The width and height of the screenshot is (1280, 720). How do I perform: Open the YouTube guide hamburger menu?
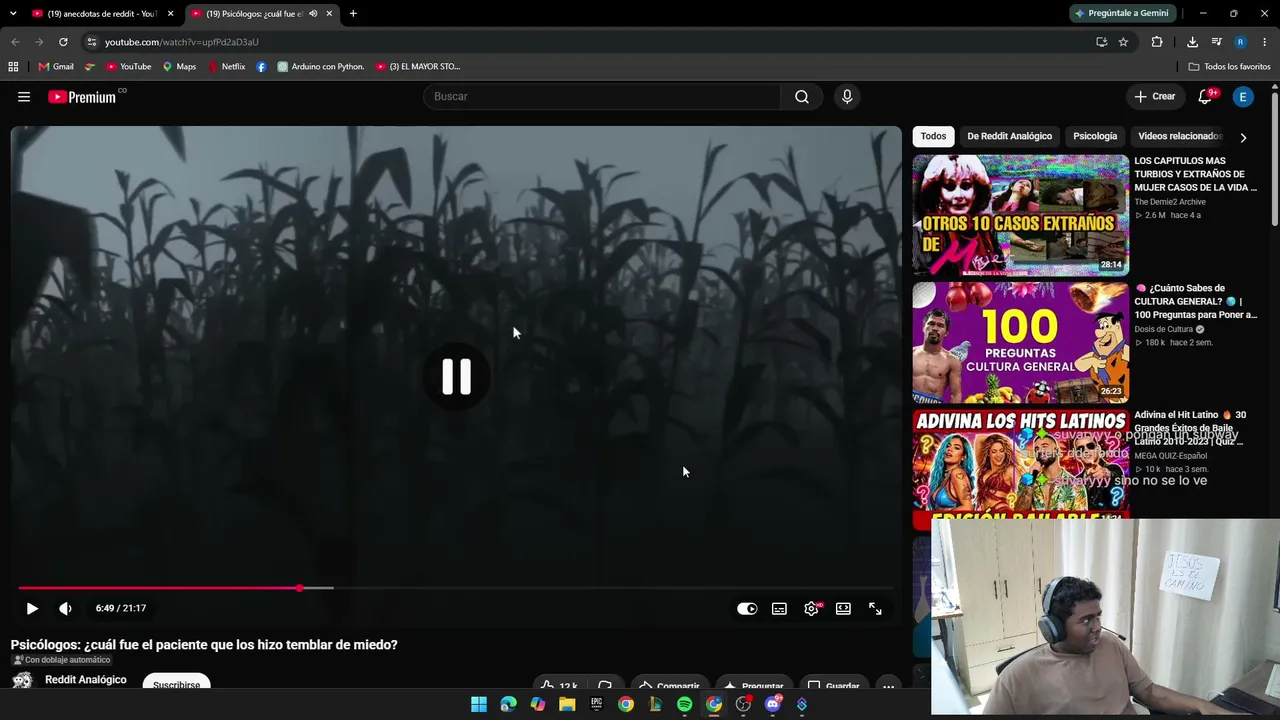[24, 97]
